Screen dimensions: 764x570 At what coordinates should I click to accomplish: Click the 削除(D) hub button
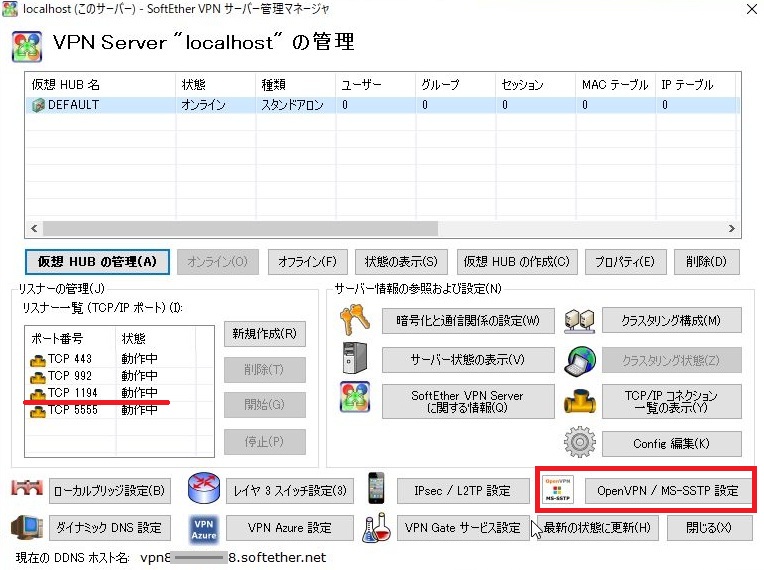(x=707, y=262)
